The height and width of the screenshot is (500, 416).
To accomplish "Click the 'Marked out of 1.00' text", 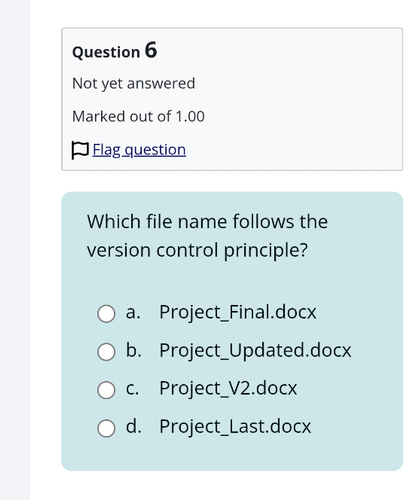I will click(138, 116).
